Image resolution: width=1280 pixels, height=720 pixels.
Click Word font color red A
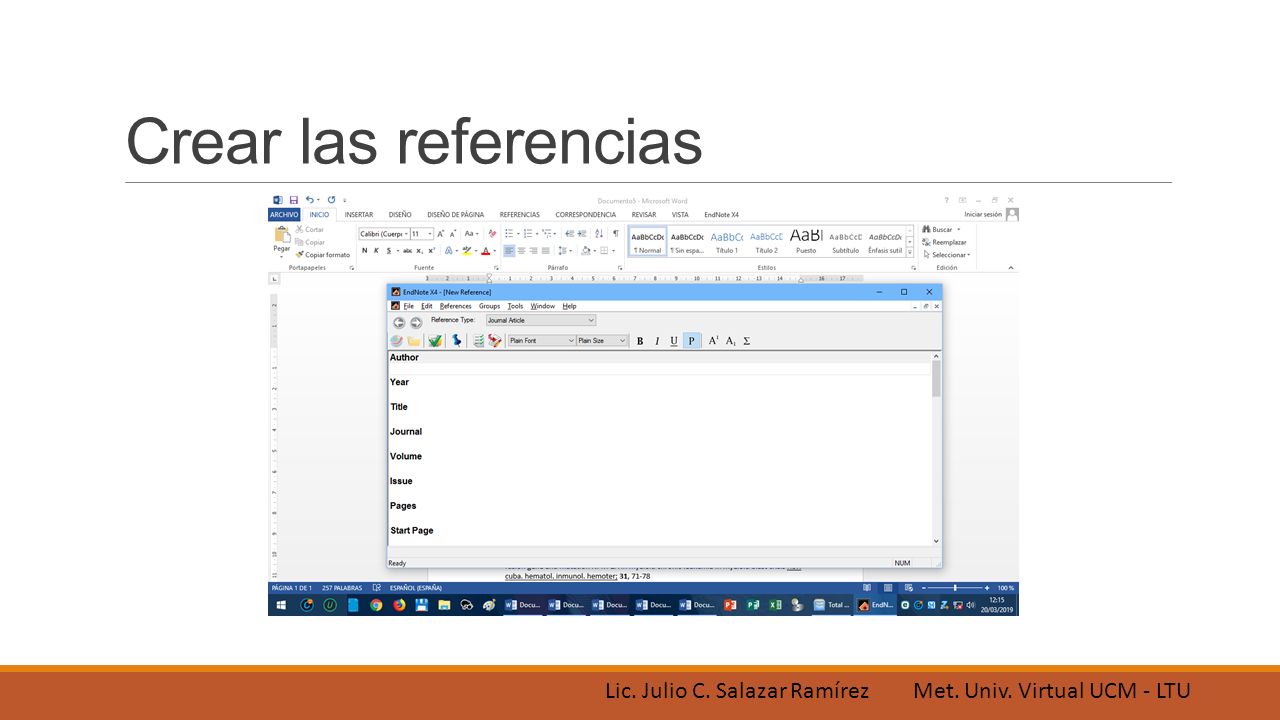[x=486, y=251]
